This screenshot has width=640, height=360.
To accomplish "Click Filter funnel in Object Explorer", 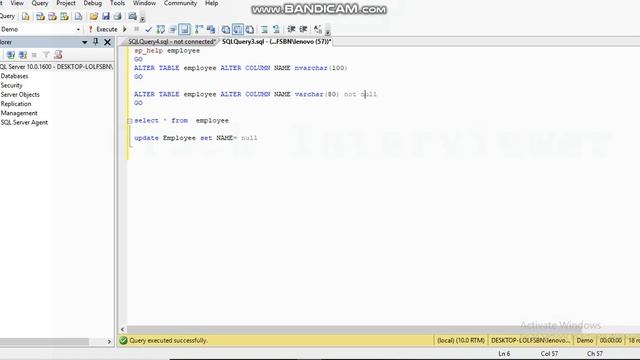I will [46, 55].
